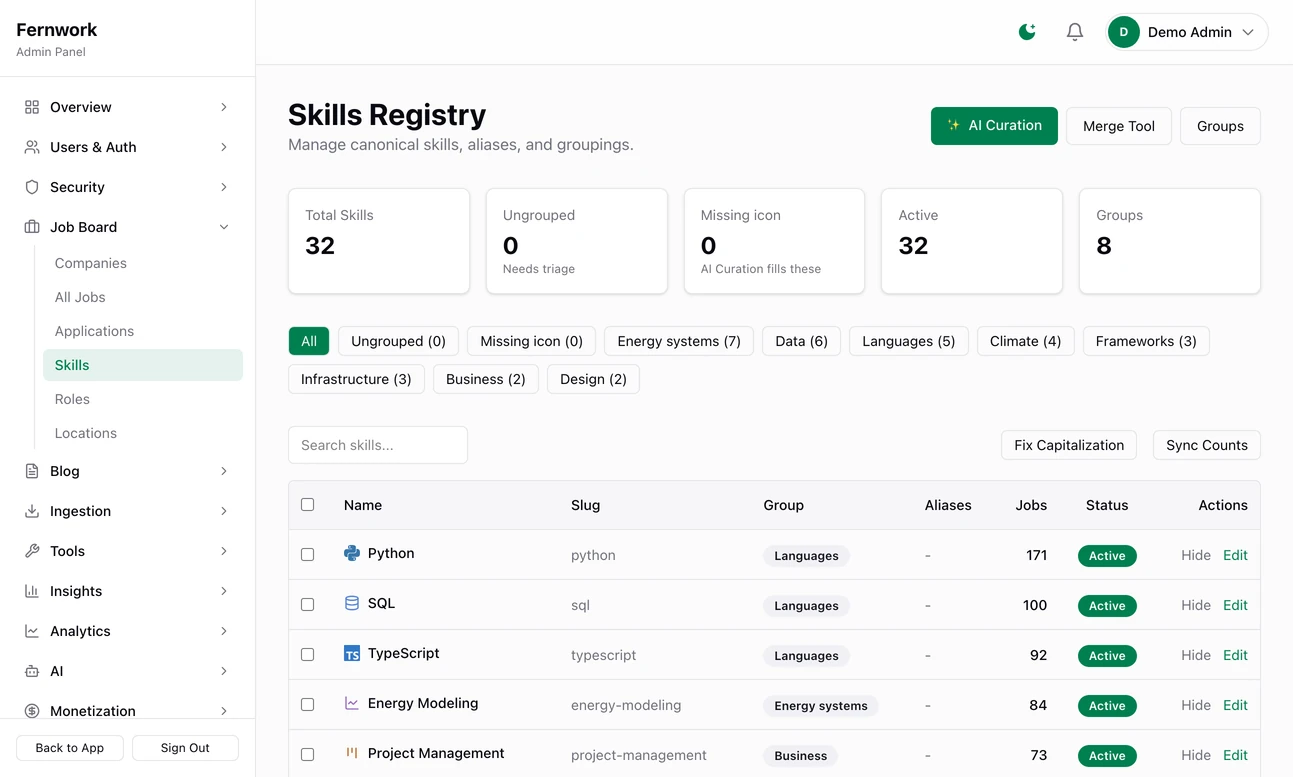Click the TypeScript TS icon
The width and height of the screenshot is (1293, 777).
tap(352, 653)
